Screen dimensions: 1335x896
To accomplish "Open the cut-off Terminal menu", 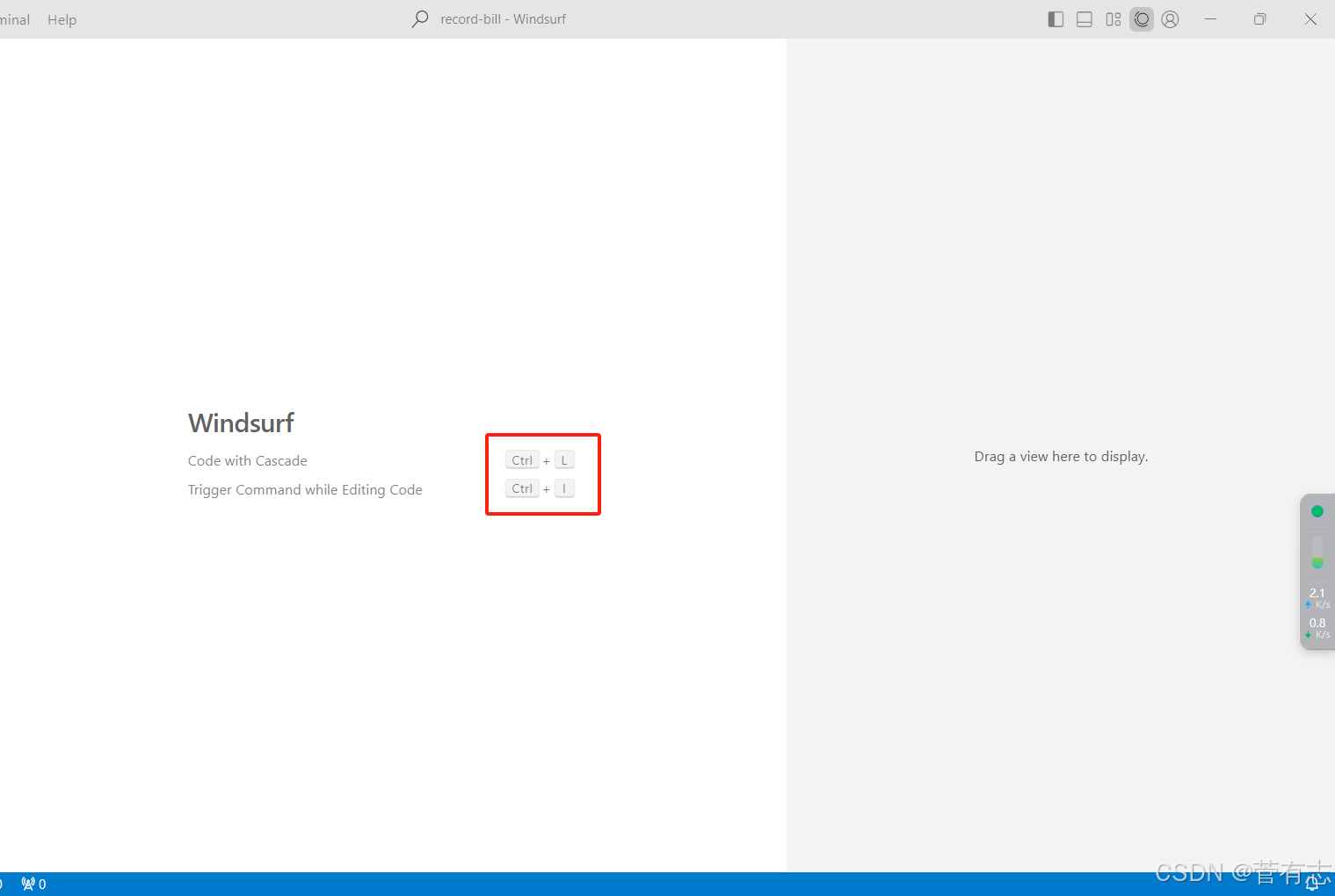I will click(15, 19).
